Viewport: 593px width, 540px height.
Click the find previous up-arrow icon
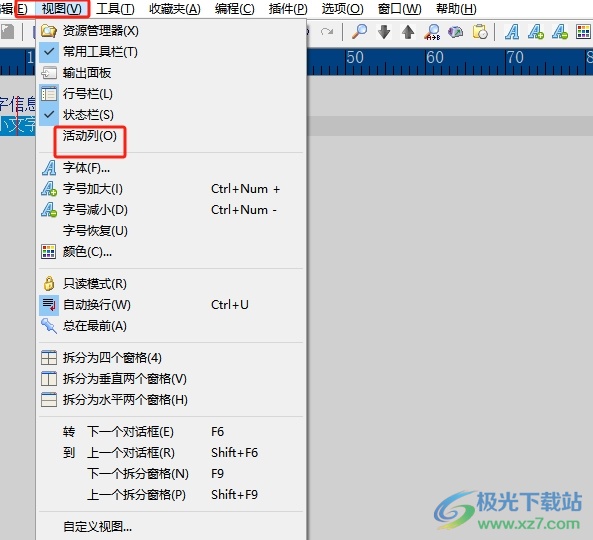pyautogui.click(x=408, y=32)
